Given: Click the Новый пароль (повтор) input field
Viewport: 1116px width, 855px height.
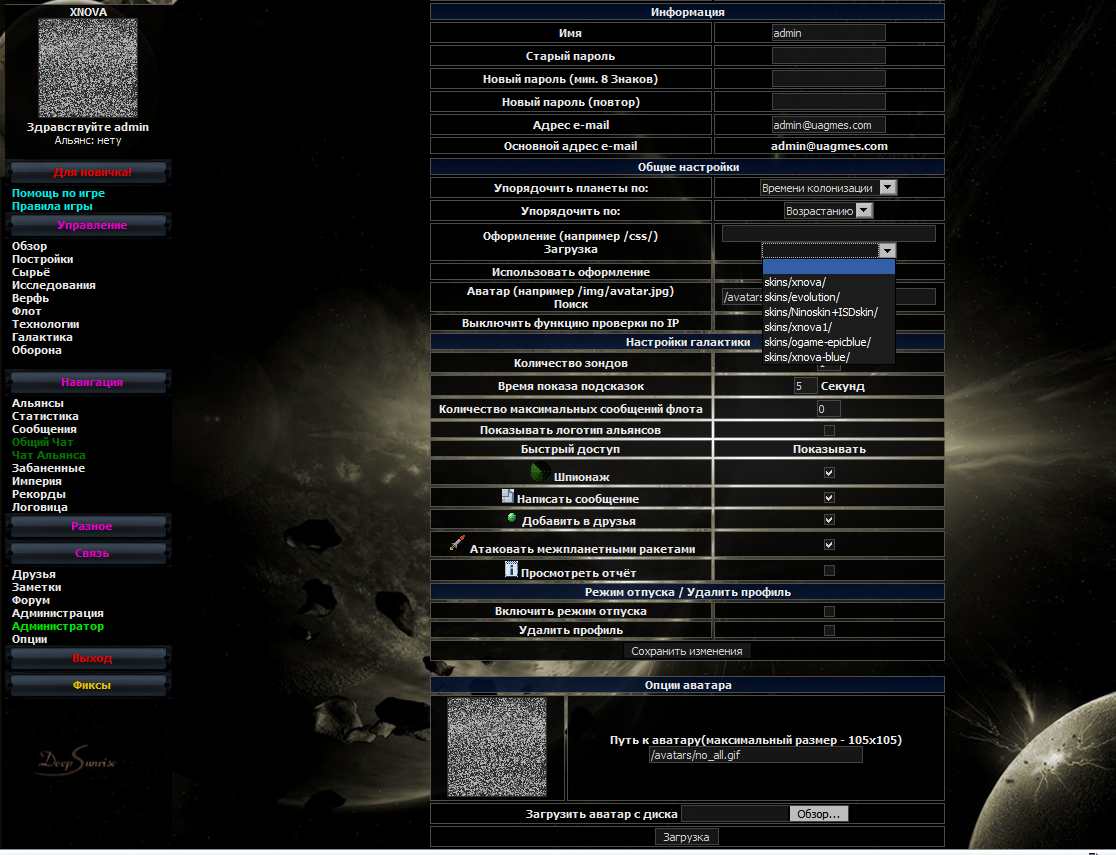Looking at the screenshot, I should 828,102.
